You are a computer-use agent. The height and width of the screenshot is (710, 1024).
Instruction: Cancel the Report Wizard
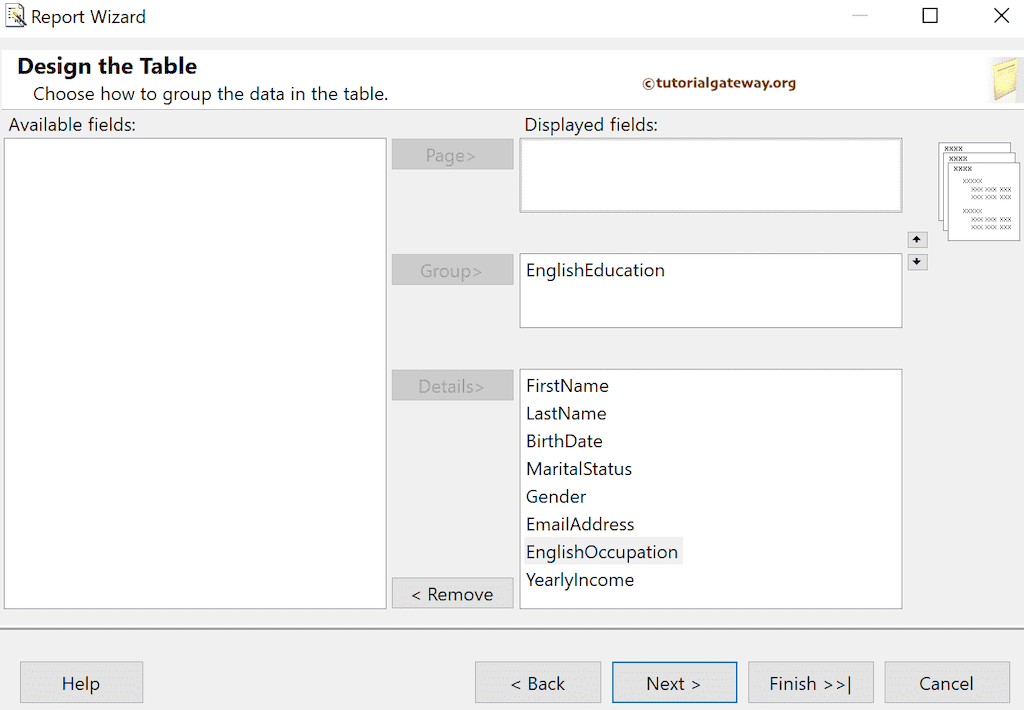pyautogui.click(x=946, y=683)
